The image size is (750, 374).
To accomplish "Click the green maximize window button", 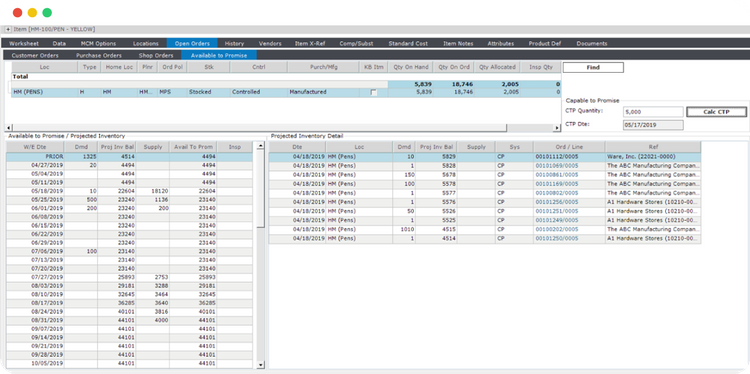I will (47, 12).
